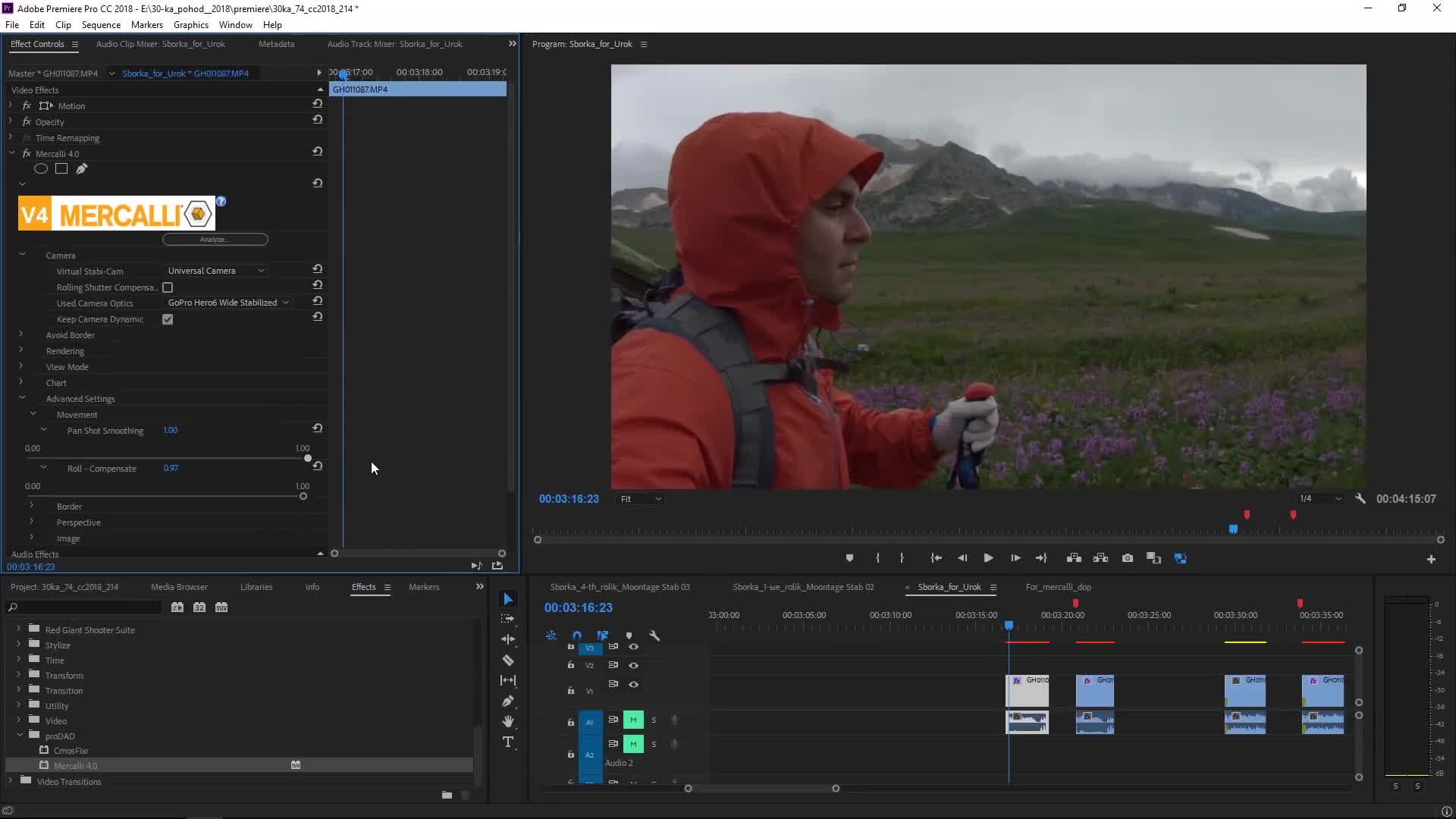
Task: Open Virtual Stabi-Cam Universal Camera dropdown
Action: tap(216, 271)
